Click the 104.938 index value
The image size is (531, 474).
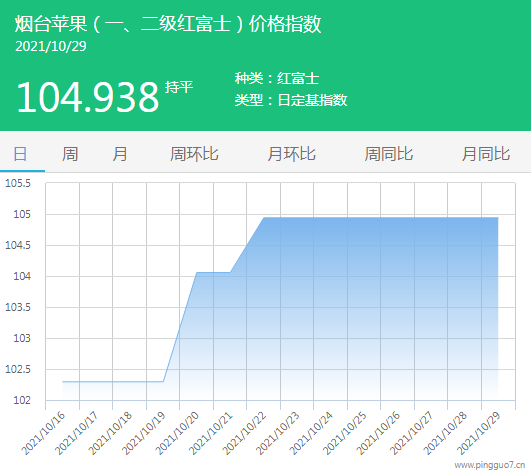[88, 98]
